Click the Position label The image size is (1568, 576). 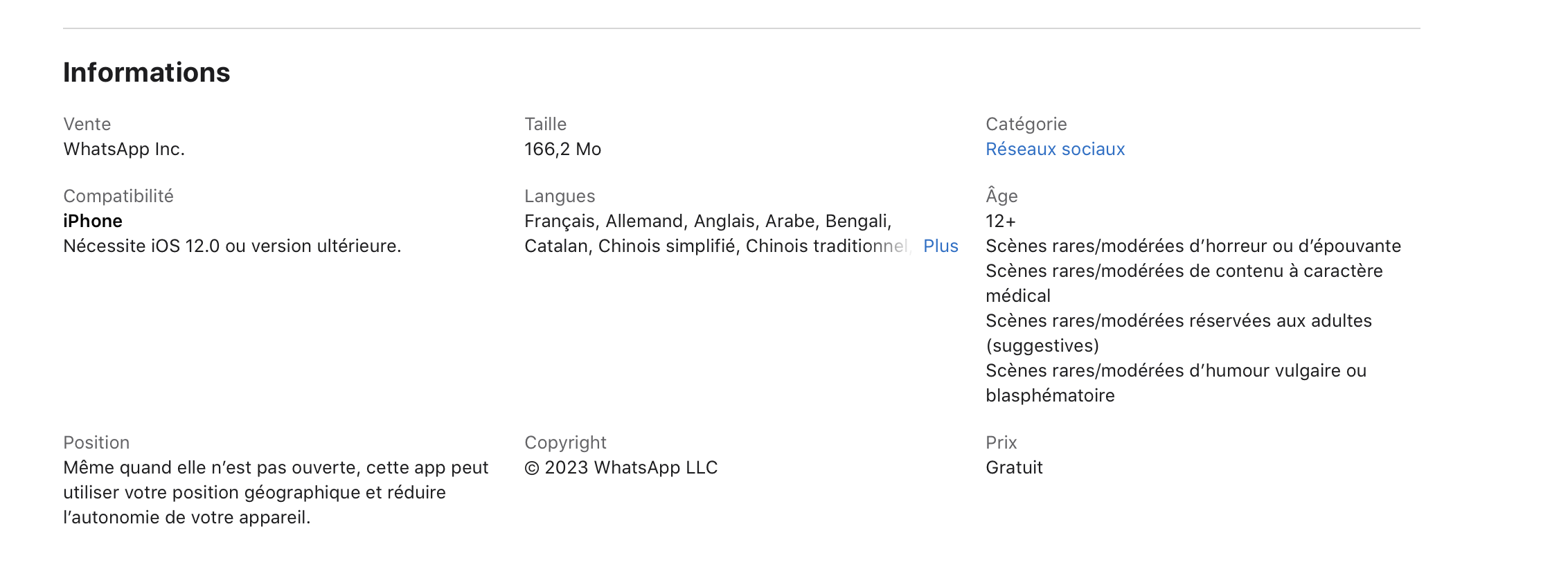(96, 442)
